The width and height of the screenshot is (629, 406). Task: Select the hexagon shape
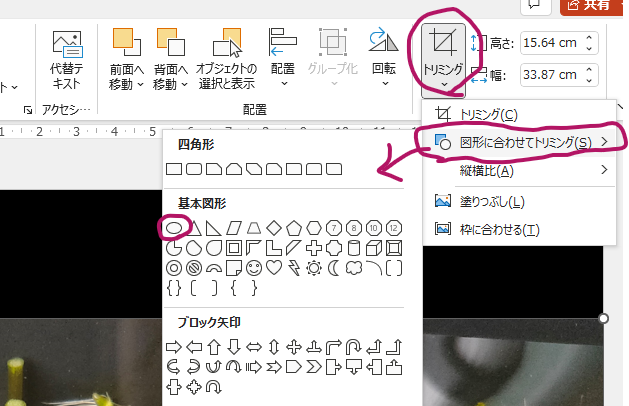pyautogui.click(x=314, y=228)
